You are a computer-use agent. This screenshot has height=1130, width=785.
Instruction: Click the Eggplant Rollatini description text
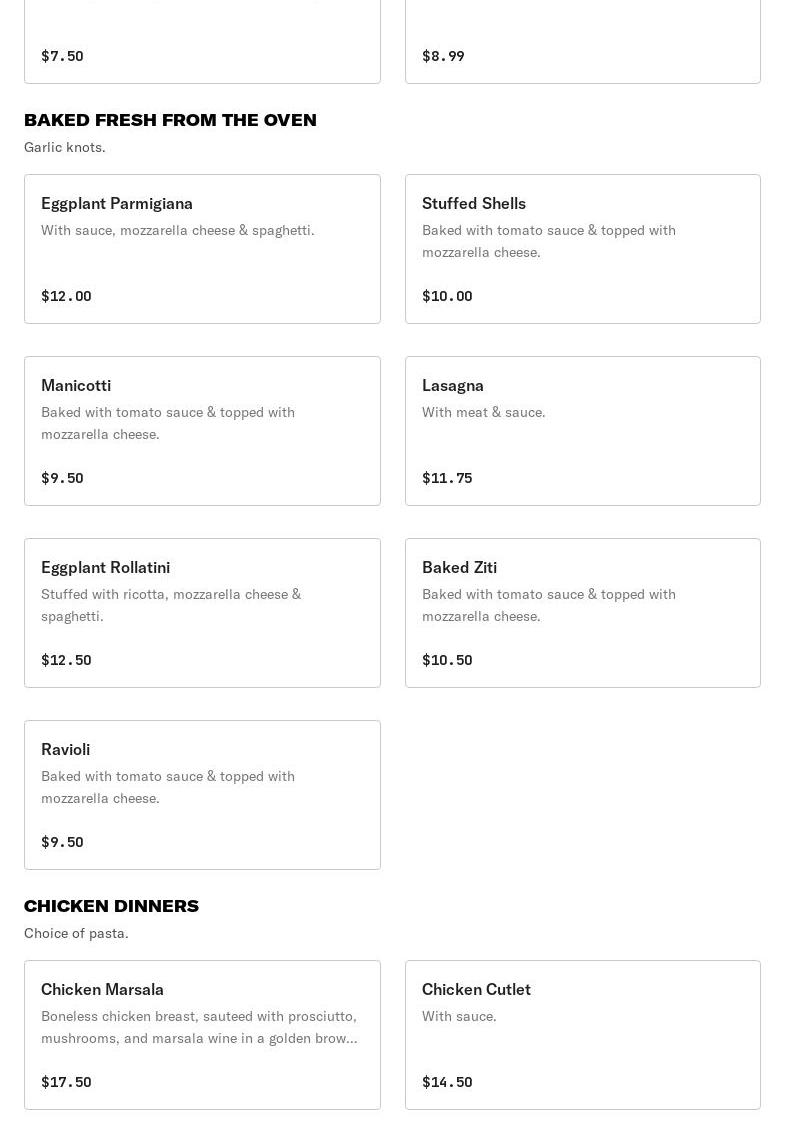tap(171, 605)
